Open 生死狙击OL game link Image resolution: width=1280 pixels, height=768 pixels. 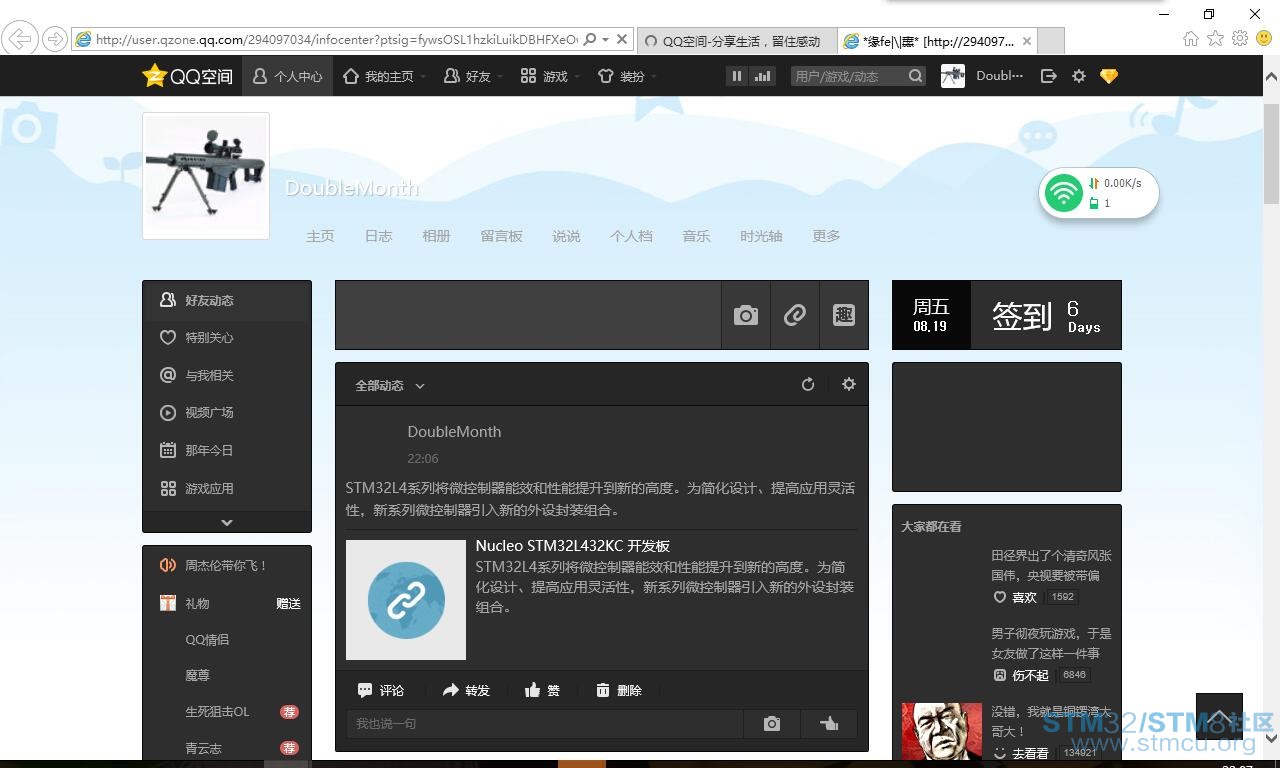(x=217, y=712)
